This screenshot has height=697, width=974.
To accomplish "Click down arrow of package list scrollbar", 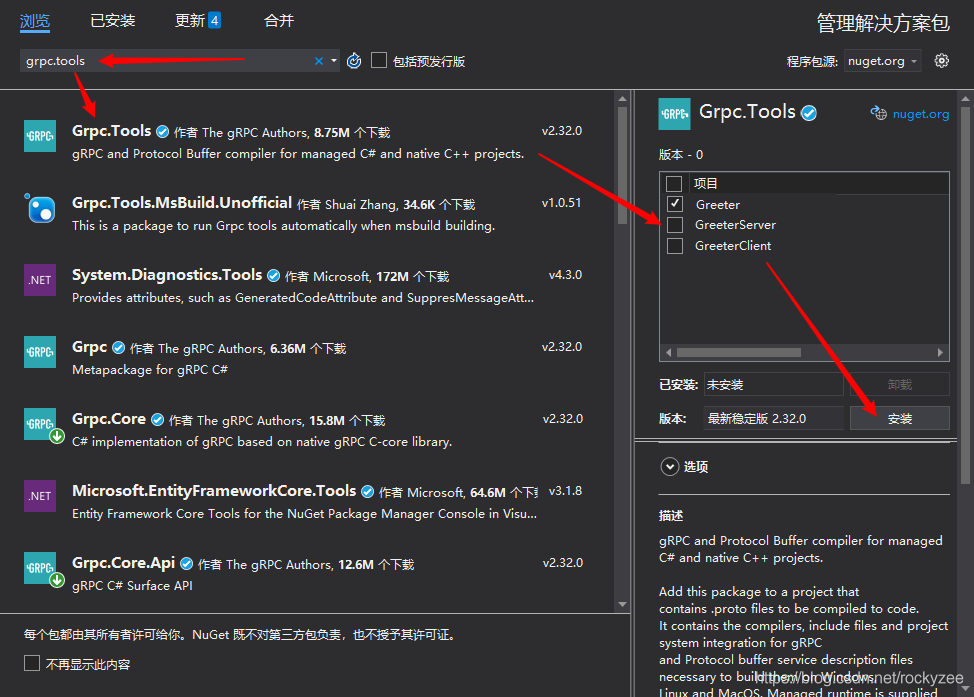I will (622, 604).
